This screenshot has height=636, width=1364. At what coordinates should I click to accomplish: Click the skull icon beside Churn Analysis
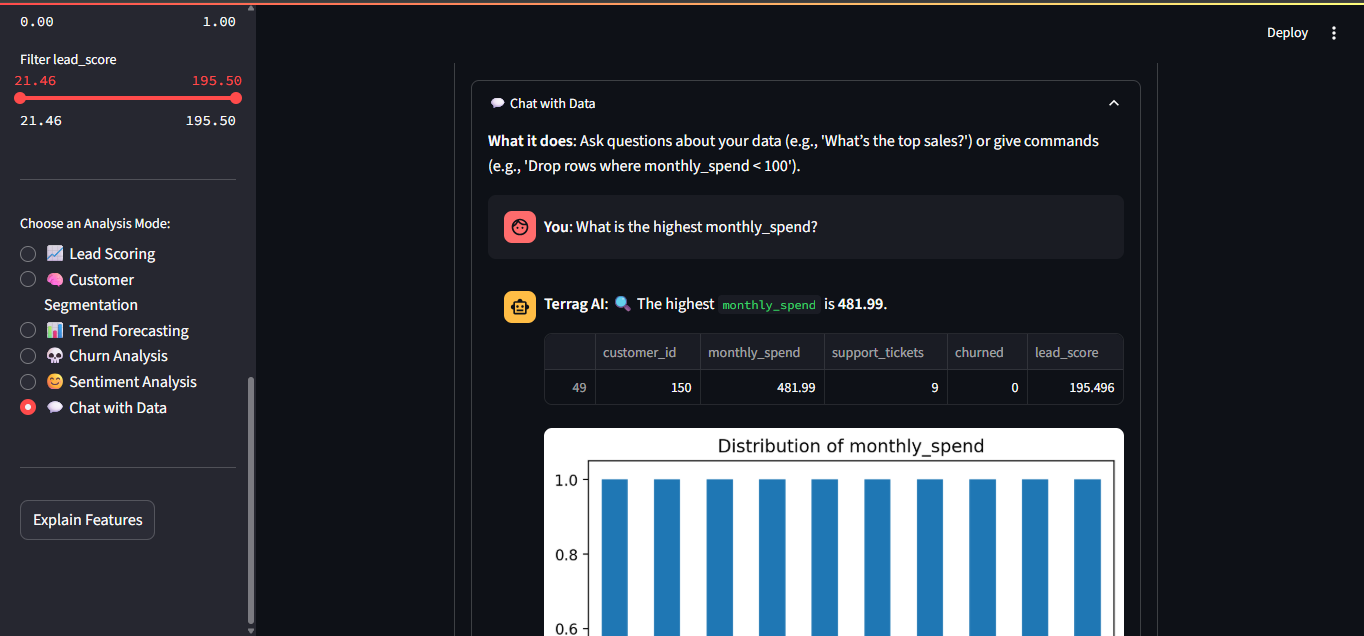point(55,356)
